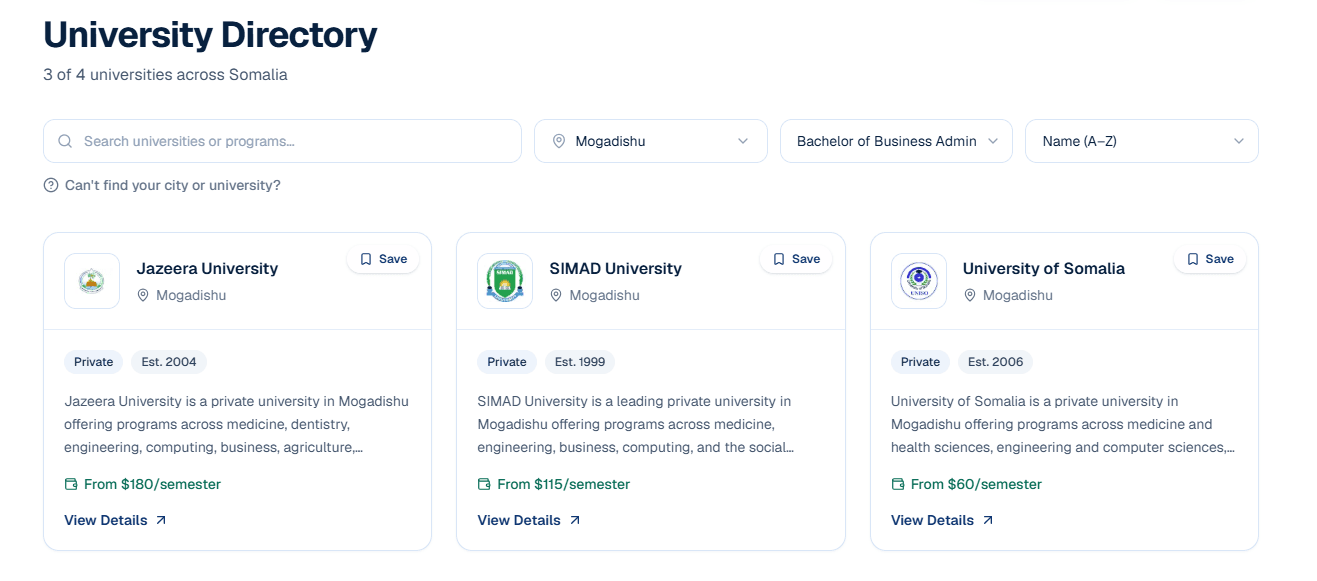View Details for University of Somalia
Viewport: 1317px width, 581px height.
[x=943, y=520]
